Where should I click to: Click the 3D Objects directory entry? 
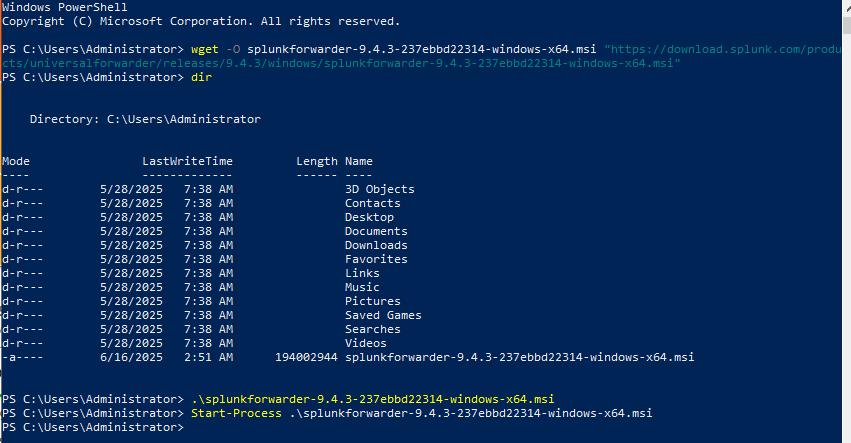(x=380, y=189)
